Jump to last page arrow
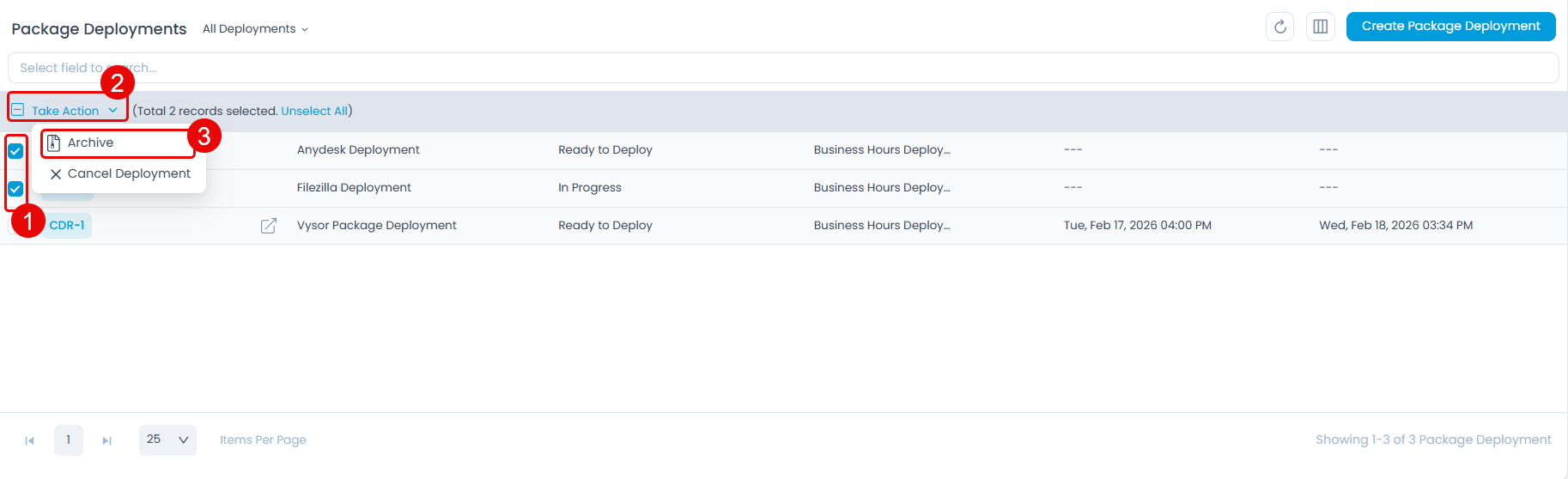The width and height of the screenshot is (1568, 479). point(106,440)
